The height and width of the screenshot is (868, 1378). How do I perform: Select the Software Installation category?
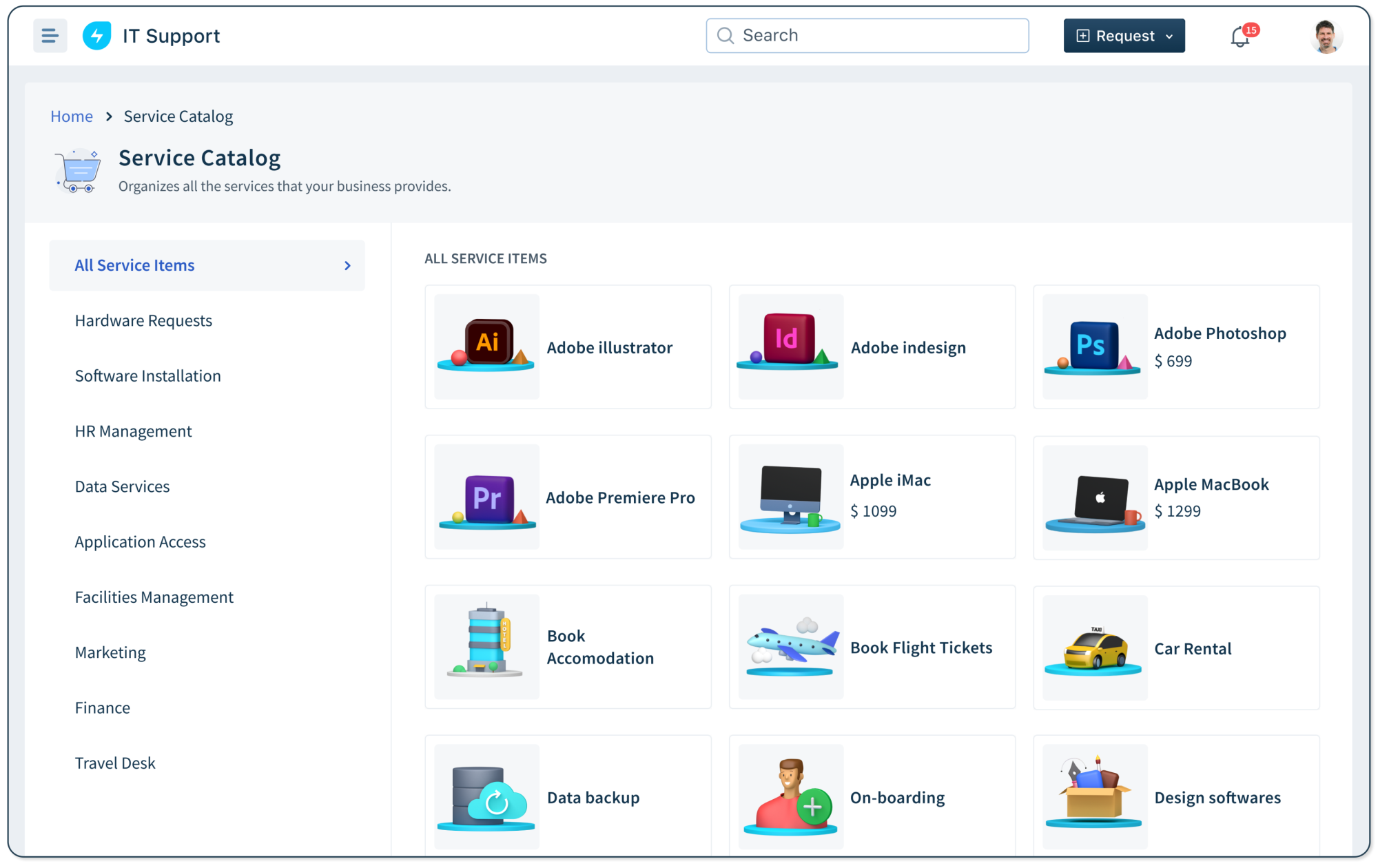point(148,375)
